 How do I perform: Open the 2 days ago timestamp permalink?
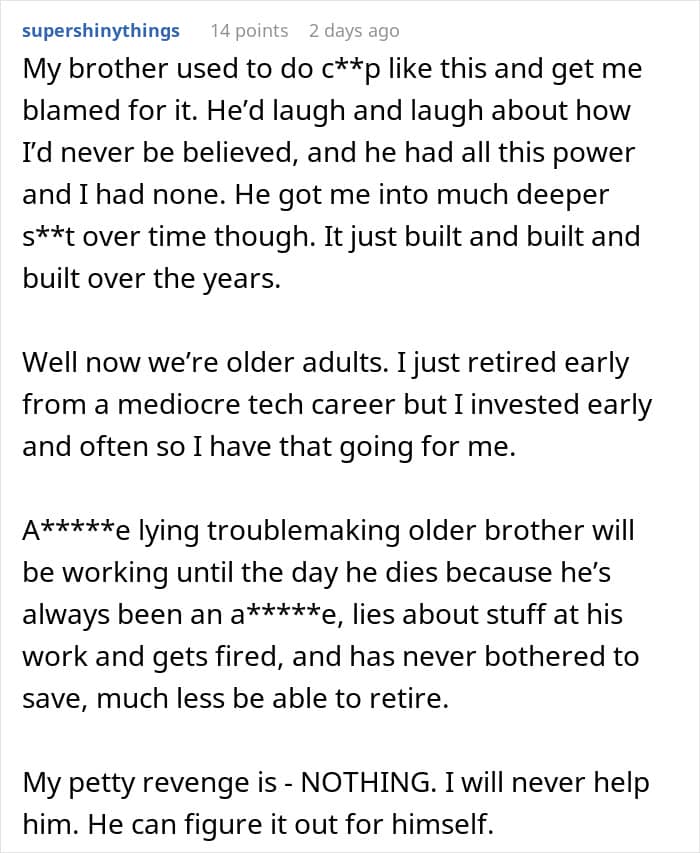[354, 31]
